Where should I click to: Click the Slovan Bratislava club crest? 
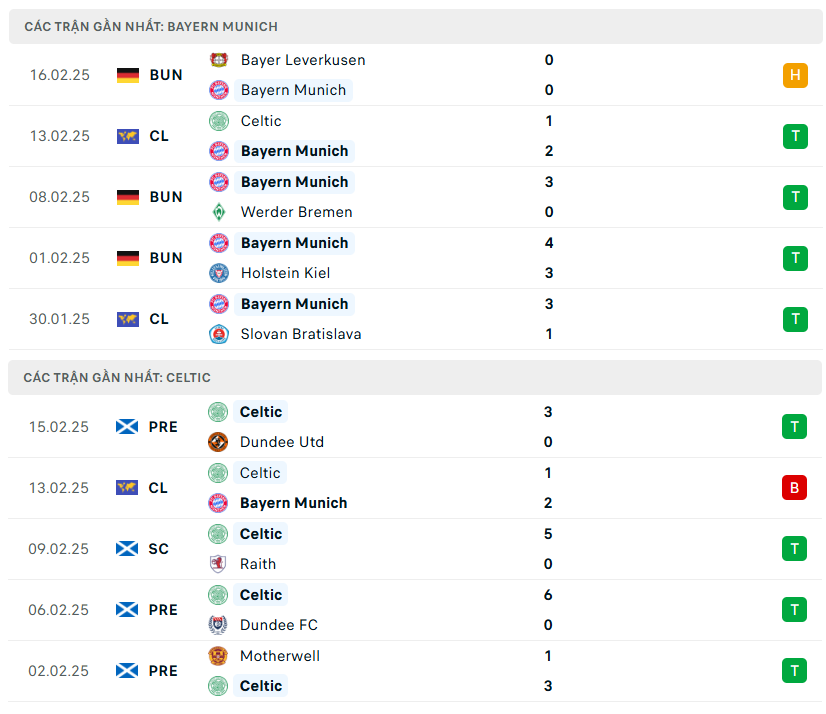point(219,334)
